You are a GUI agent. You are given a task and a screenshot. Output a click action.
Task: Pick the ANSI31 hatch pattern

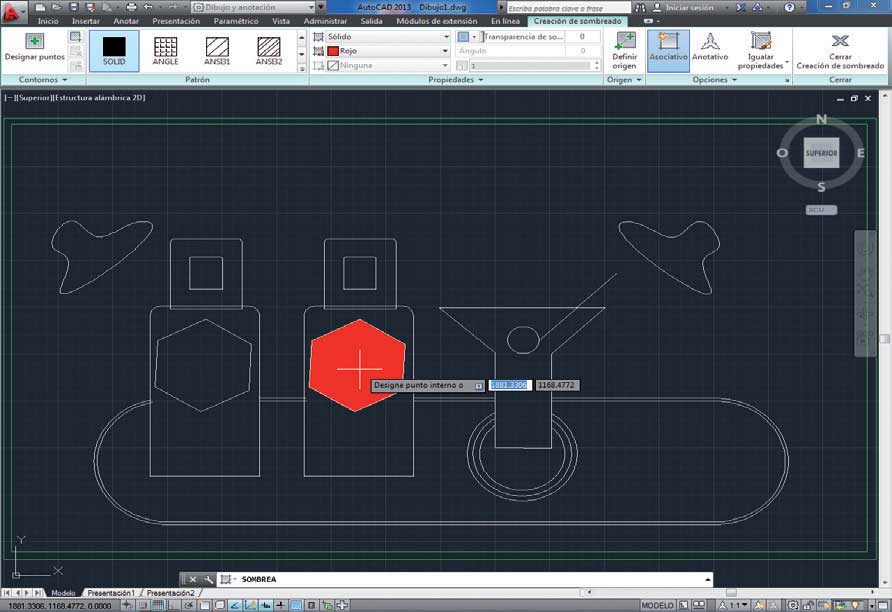[217, 51]
